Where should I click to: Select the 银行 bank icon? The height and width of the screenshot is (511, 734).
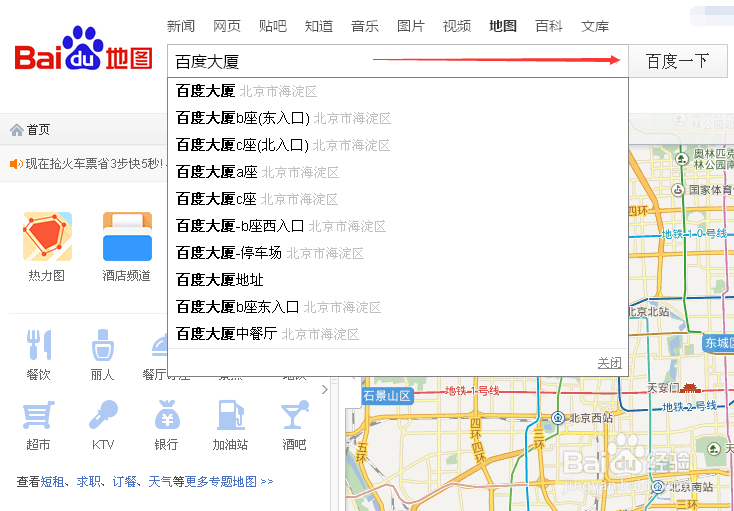tap(167, 415)
